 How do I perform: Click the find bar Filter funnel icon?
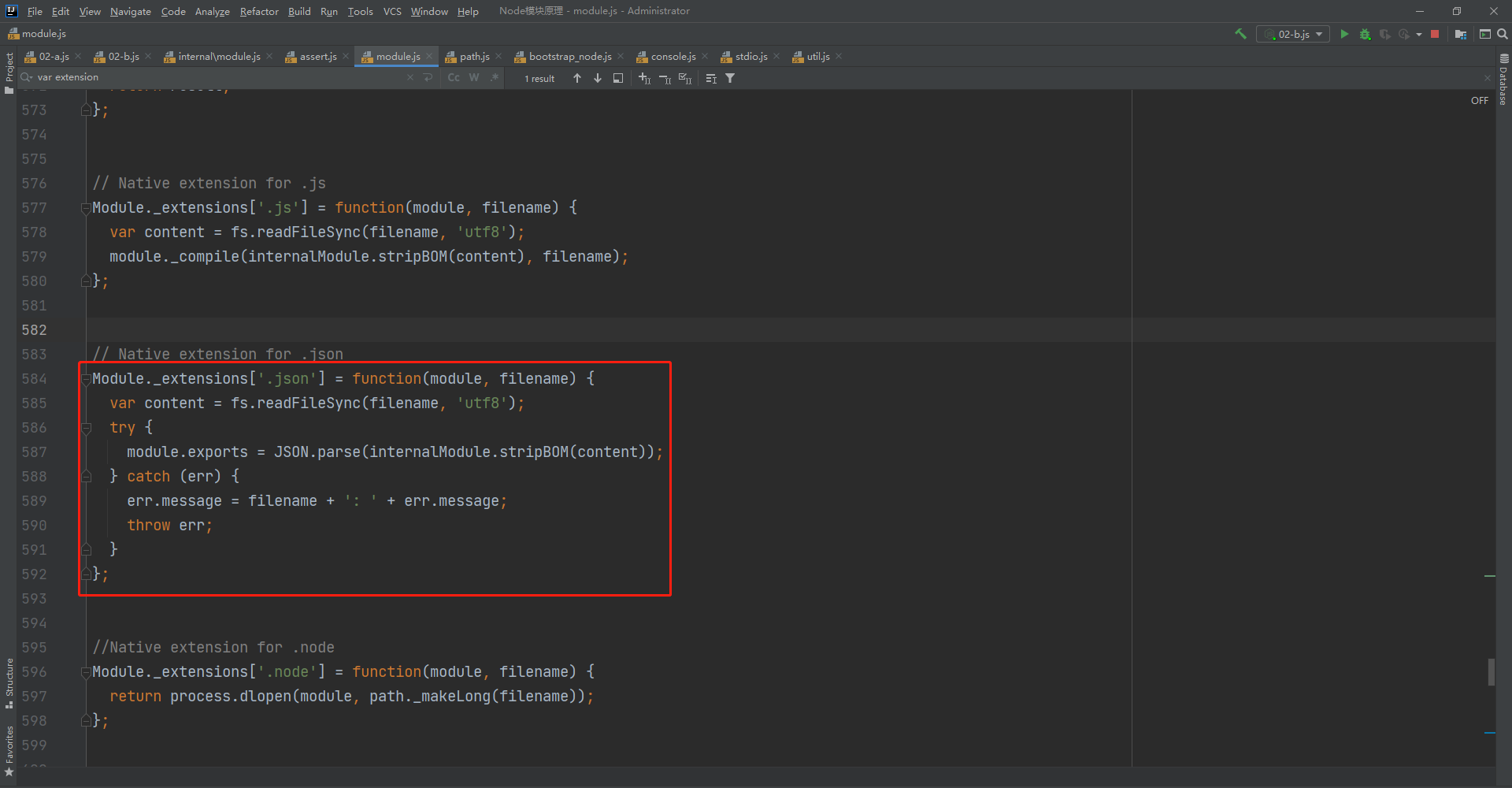click(730, 78)
